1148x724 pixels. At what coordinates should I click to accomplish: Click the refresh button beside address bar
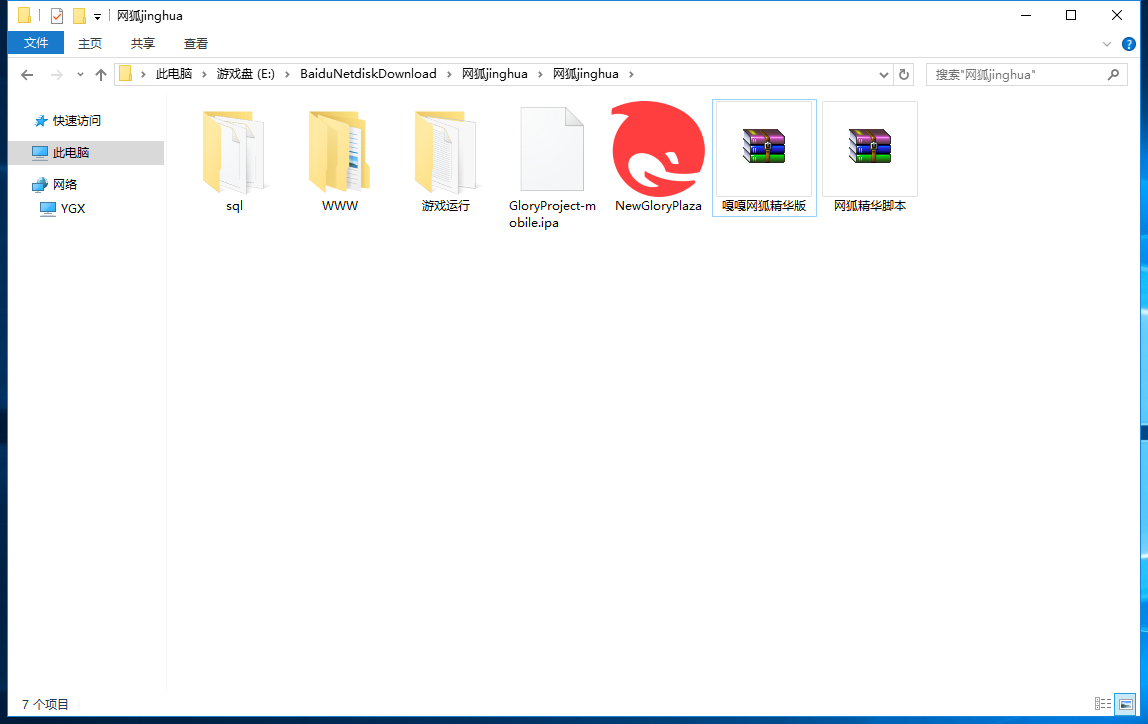(x=904, y=74)
